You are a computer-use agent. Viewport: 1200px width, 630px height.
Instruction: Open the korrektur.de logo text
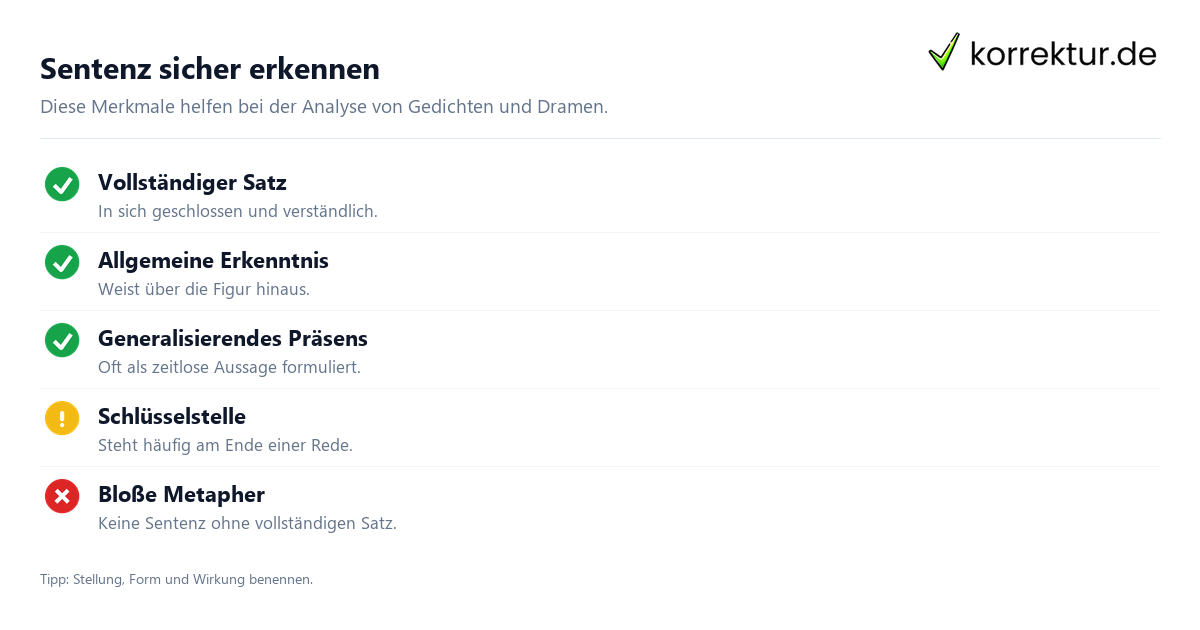[x=1063, y=54]
